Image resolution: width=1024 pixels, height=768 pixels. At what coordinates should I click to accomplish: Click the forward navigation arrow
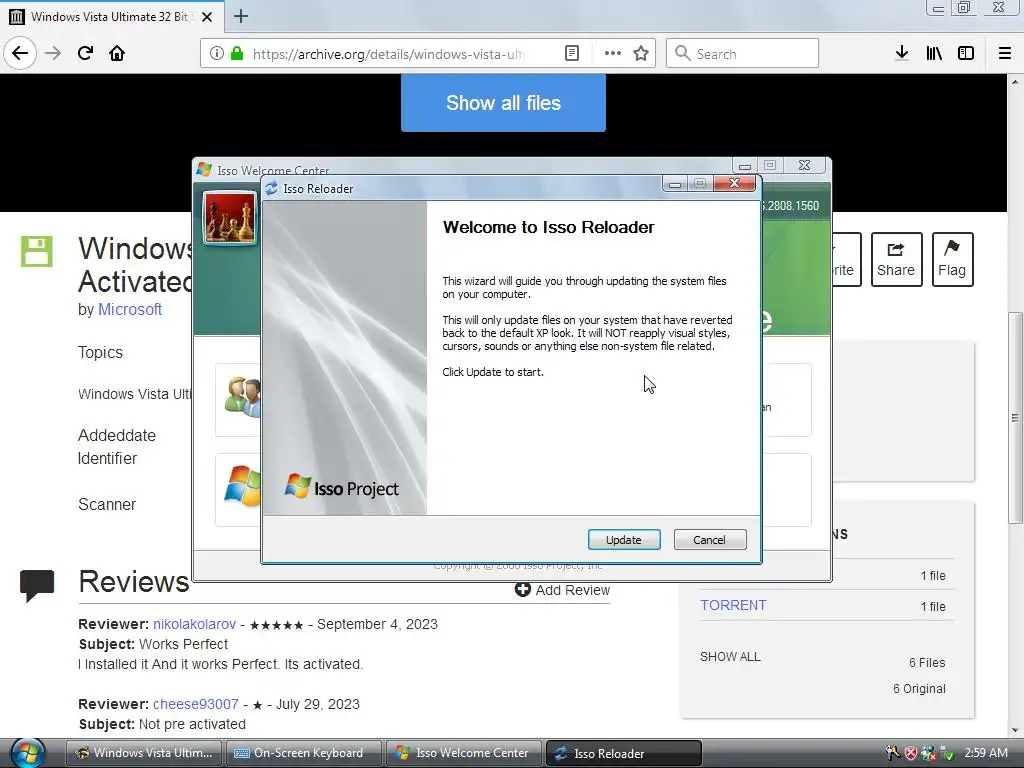coord(53,53)
